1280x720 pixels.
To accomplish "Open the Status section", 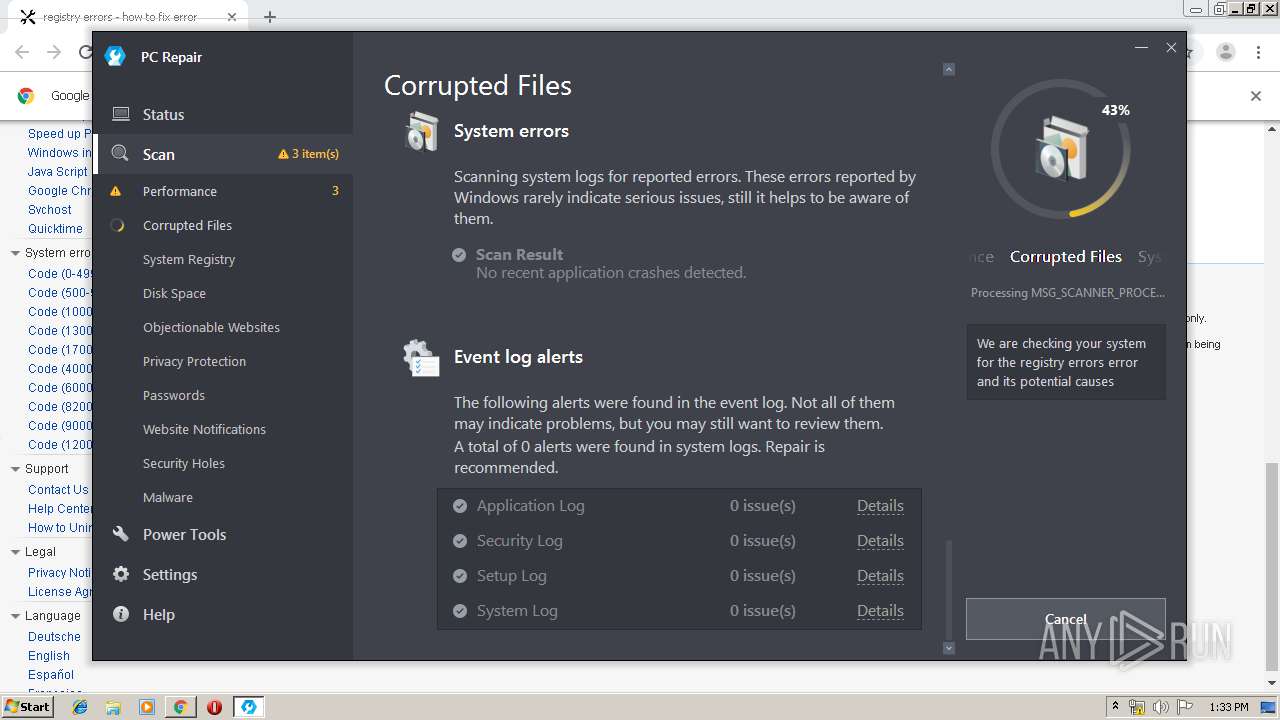I will point(223,114).
